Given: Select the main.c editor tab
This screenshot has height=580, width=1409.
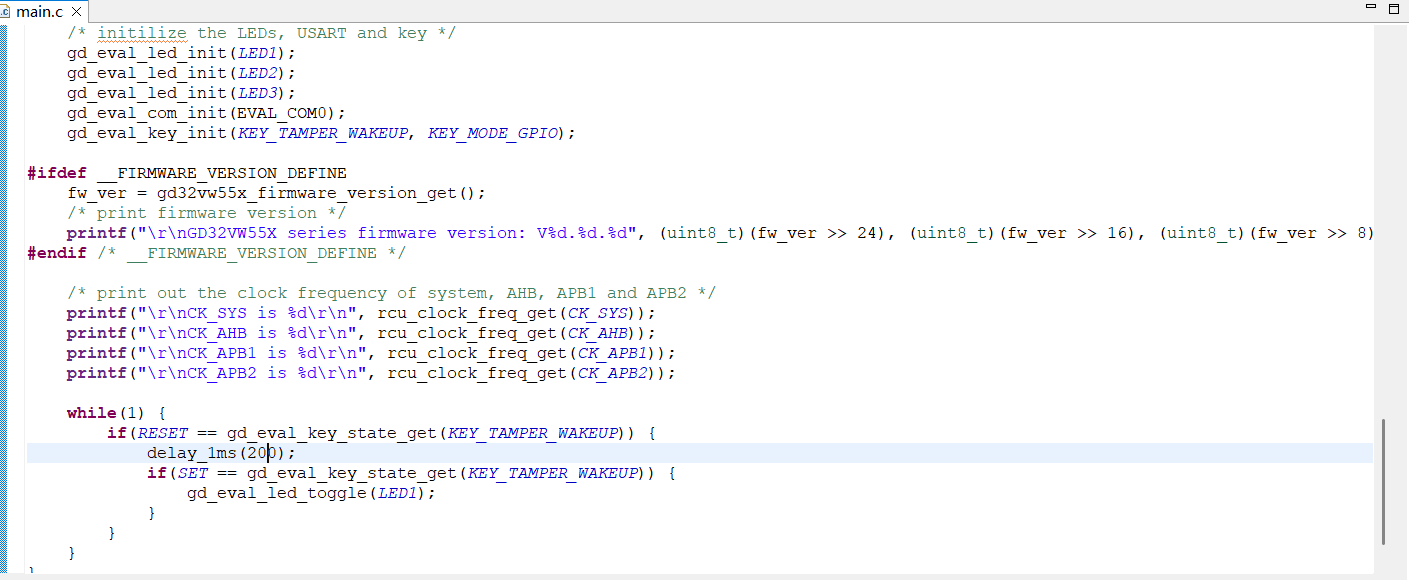Looking at the screenshot, I should pyautogui.click(x=39, y=12).
